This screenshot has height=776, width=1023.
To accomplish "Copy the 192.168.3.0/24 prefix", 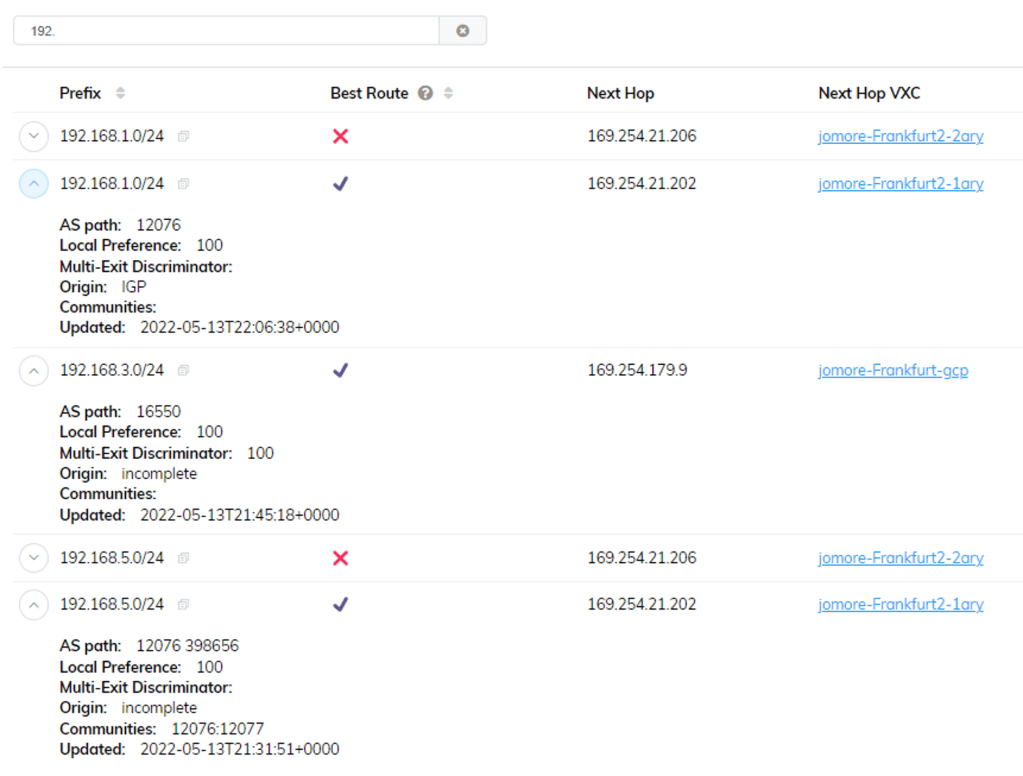I will (x=183, y=371).
